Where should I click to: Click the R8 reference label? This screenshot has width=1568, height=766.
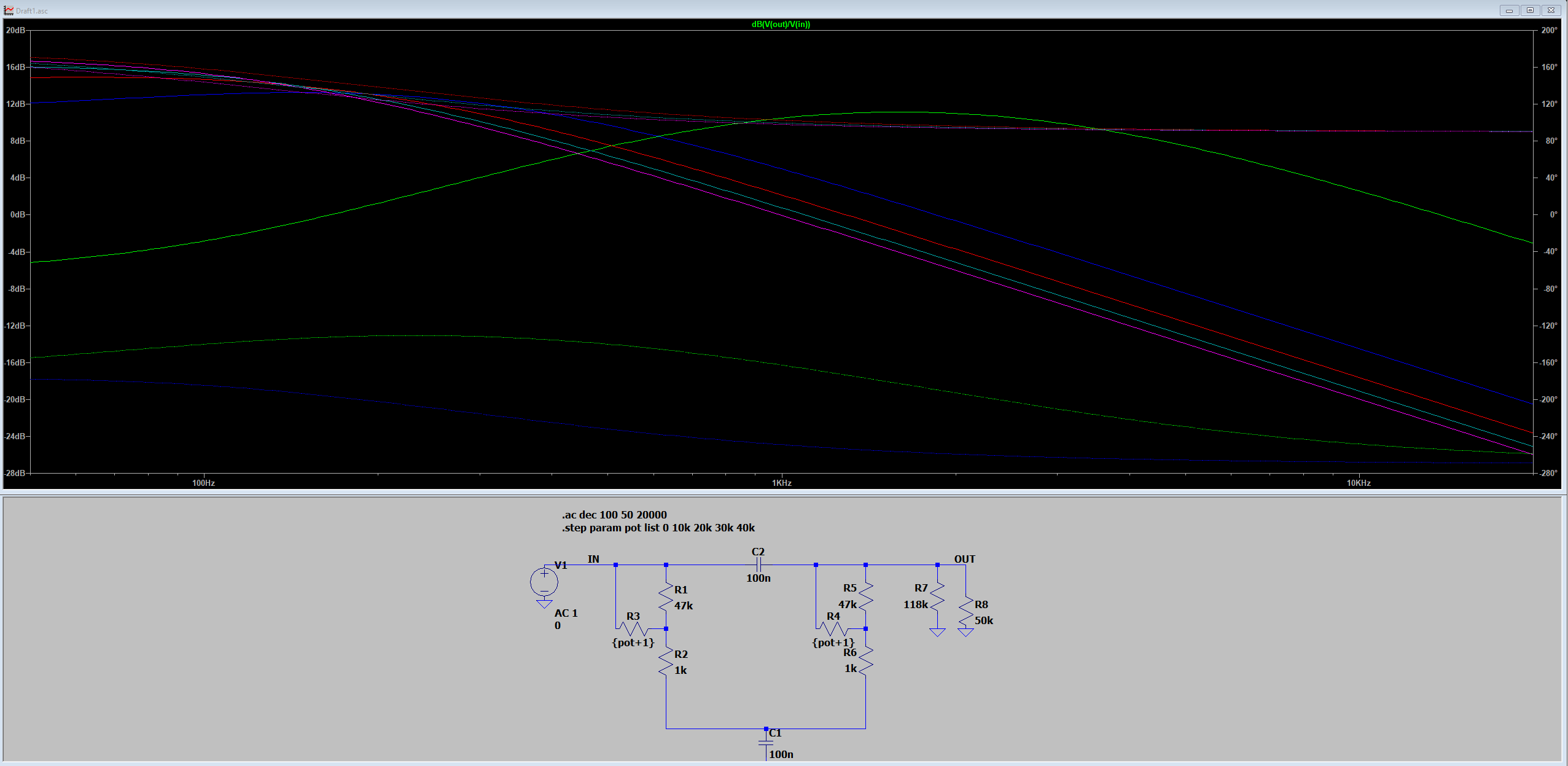point(981,604)
